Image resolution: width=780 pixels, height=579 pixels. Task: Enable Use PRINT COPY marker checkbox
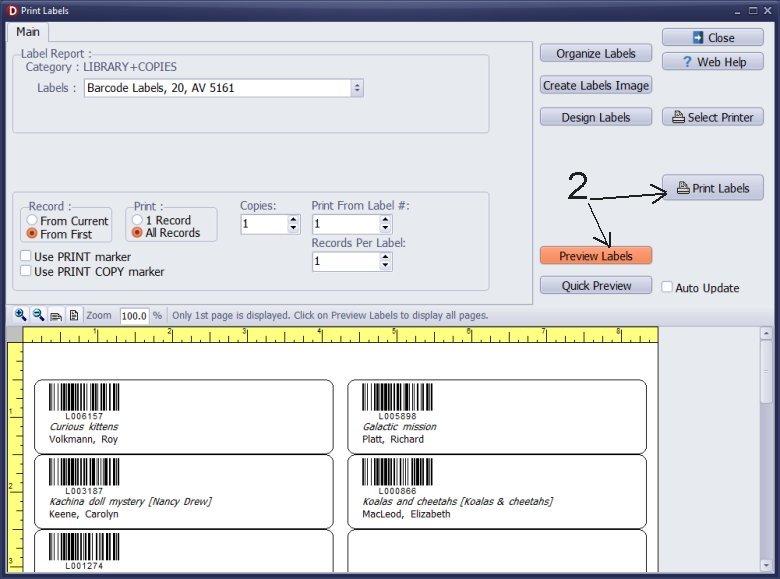pyautogui.click(x=26, y=271)
